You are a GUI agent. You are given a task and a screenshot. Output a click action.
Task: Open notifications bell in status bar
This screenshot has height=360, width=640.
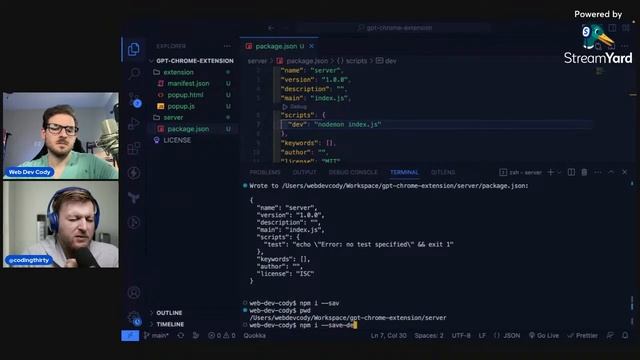click(x=625, y=336)
